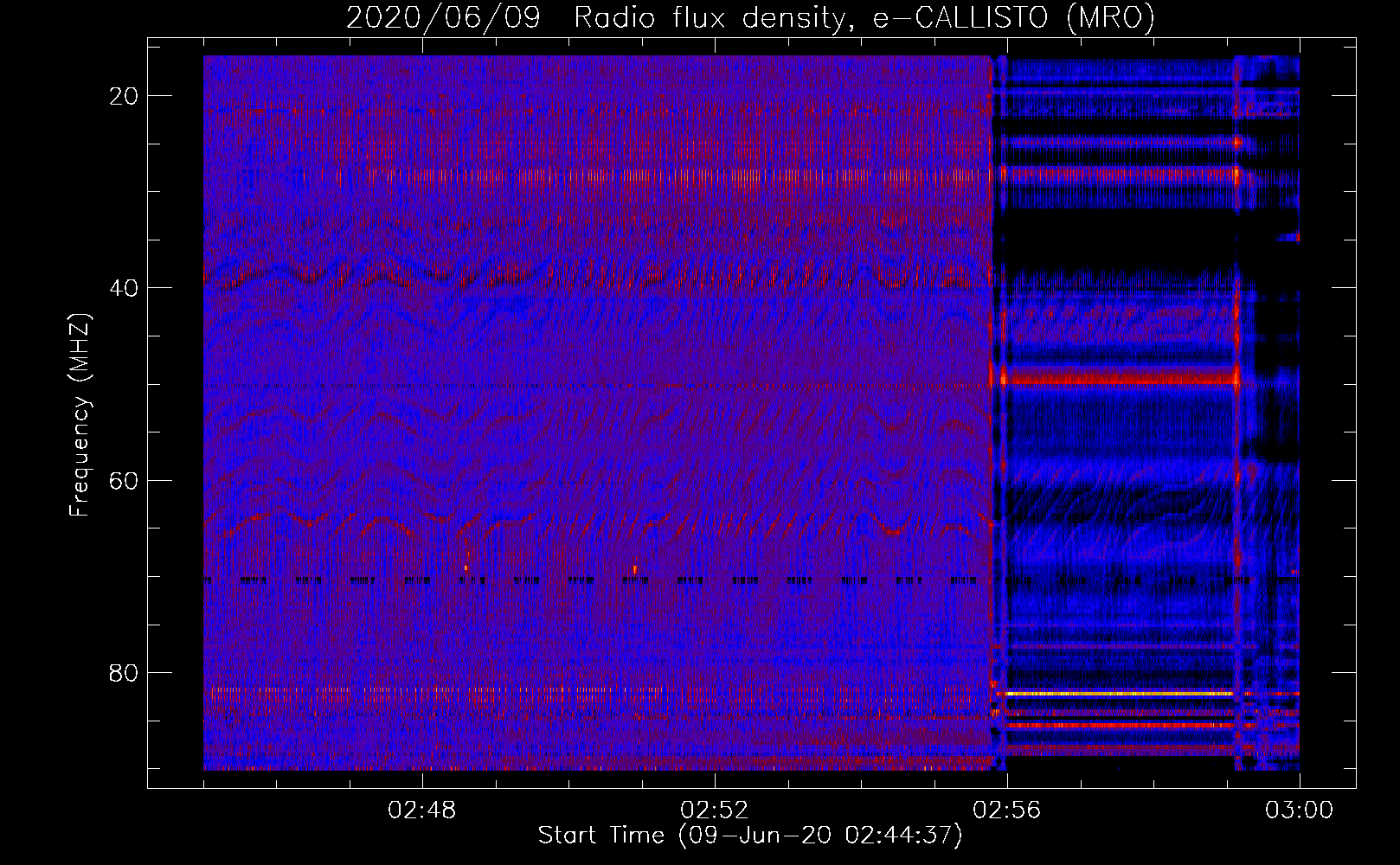This screenshot has height=865, width=1400.
Task: Click the 80 MHz frequency tick label
Action: click(x=124, y=673)
